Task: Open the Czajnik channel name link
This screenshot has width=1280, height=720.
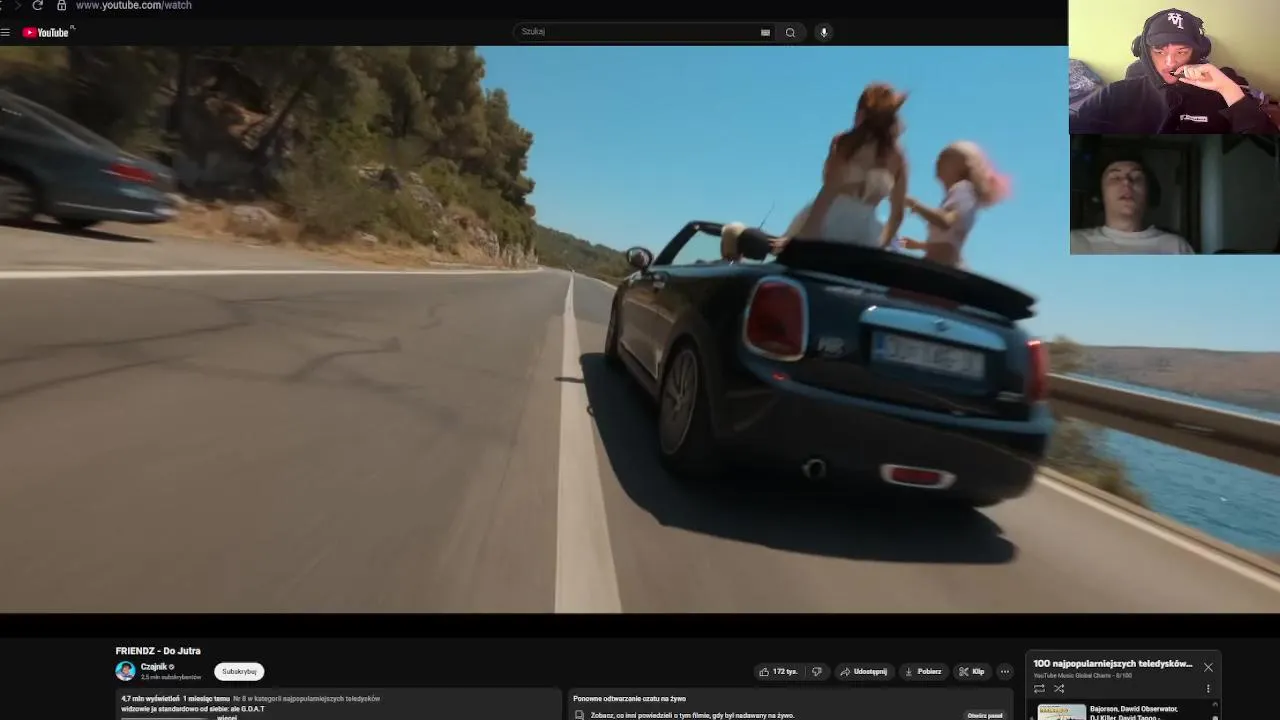Action: tap(154, 667)
